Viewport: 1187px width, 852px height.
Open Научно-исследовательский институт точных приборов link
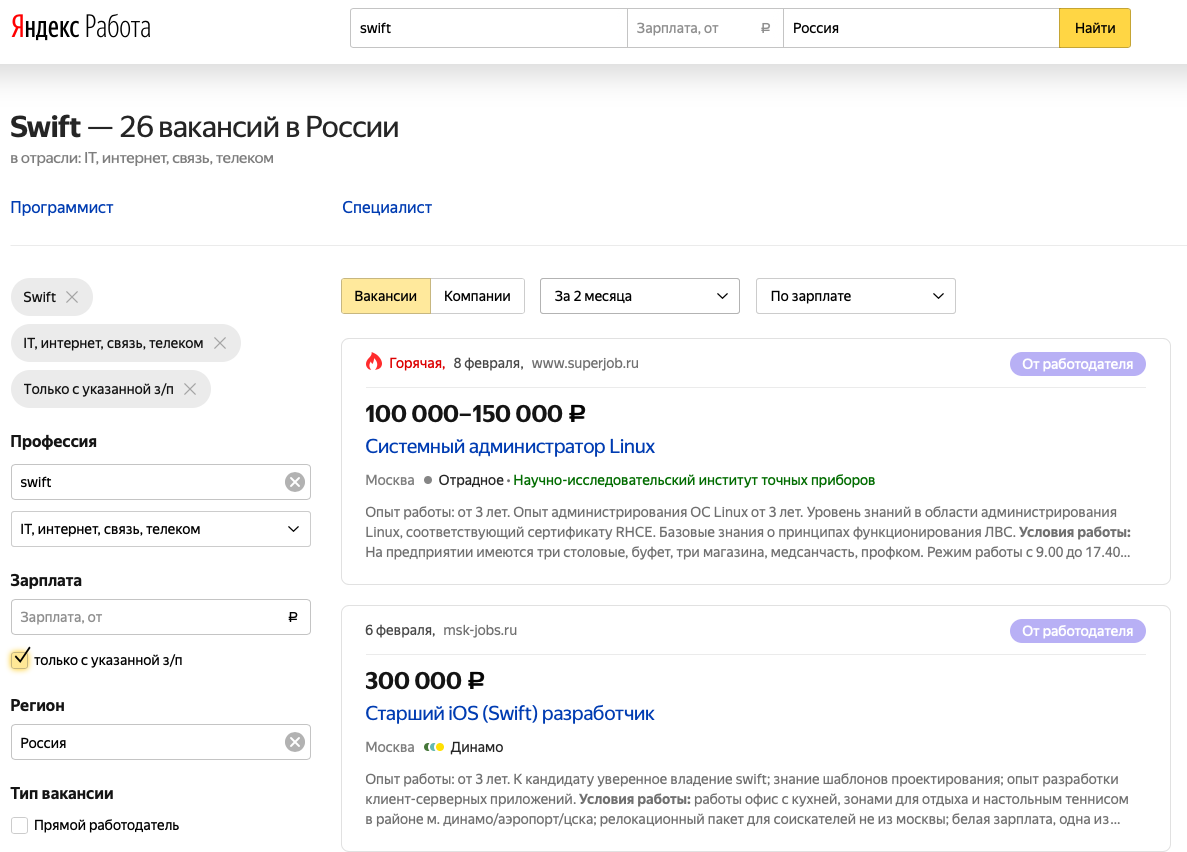694,480
